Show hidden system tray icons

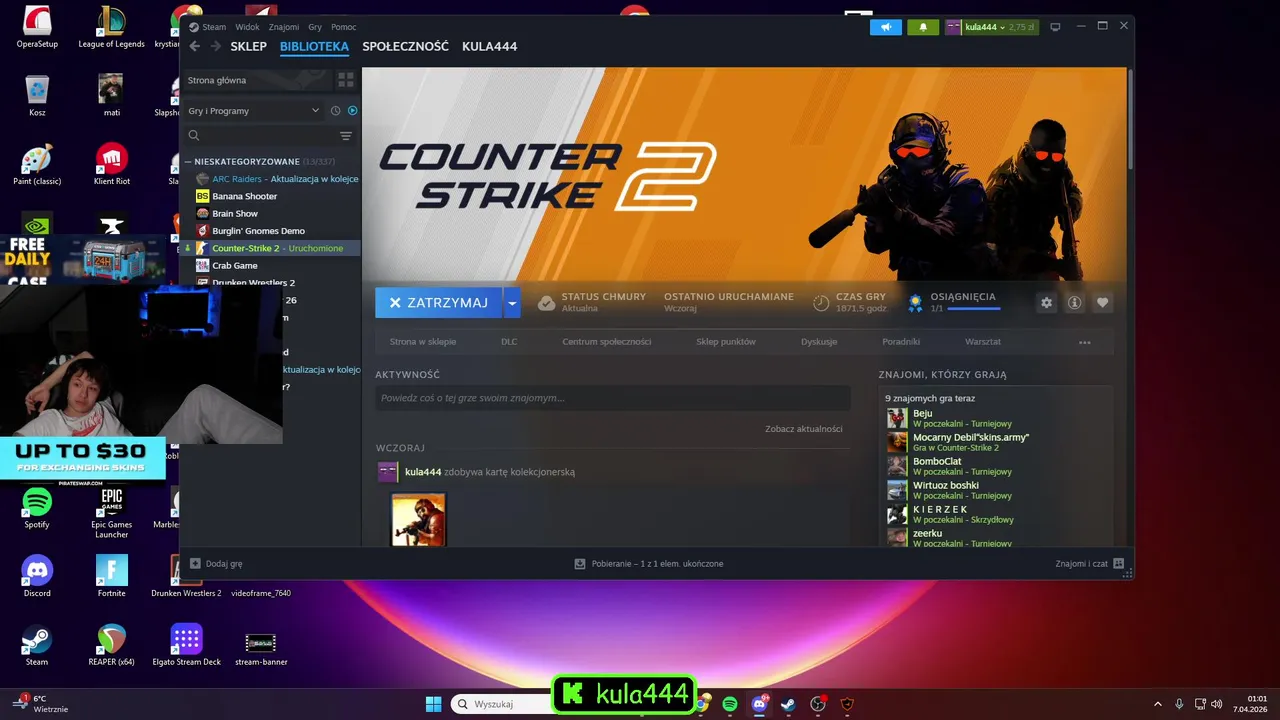(1158, 704)
